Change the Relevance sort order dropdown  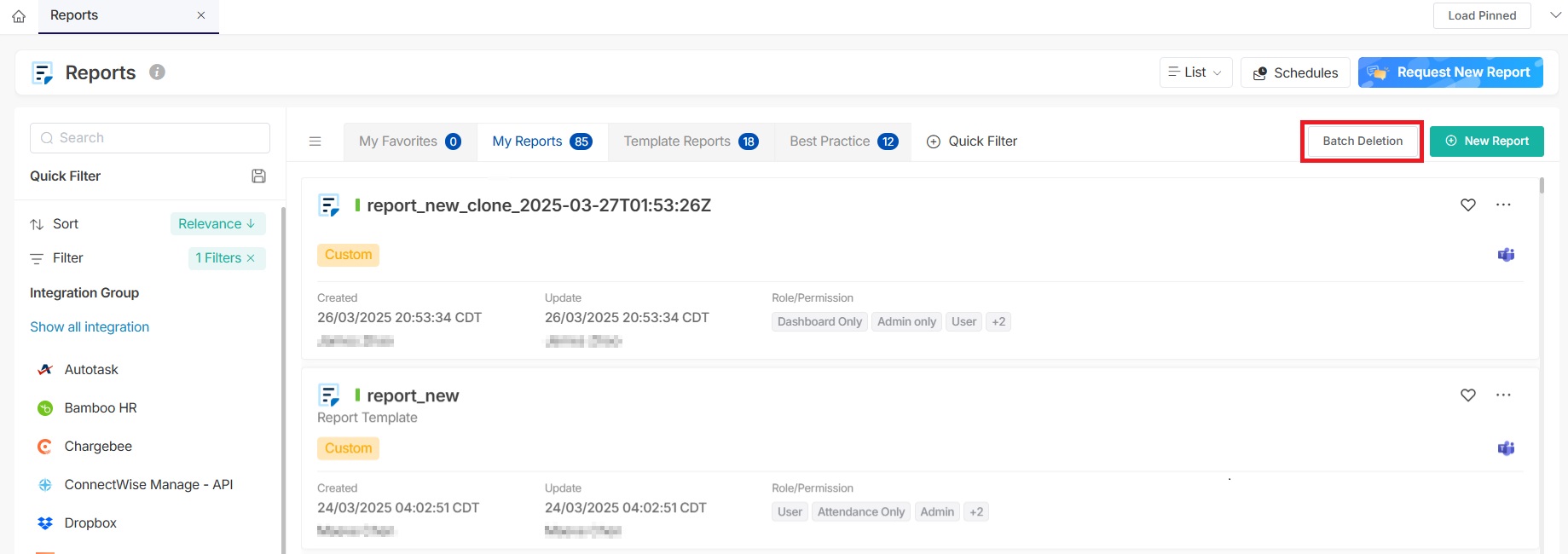217,224
